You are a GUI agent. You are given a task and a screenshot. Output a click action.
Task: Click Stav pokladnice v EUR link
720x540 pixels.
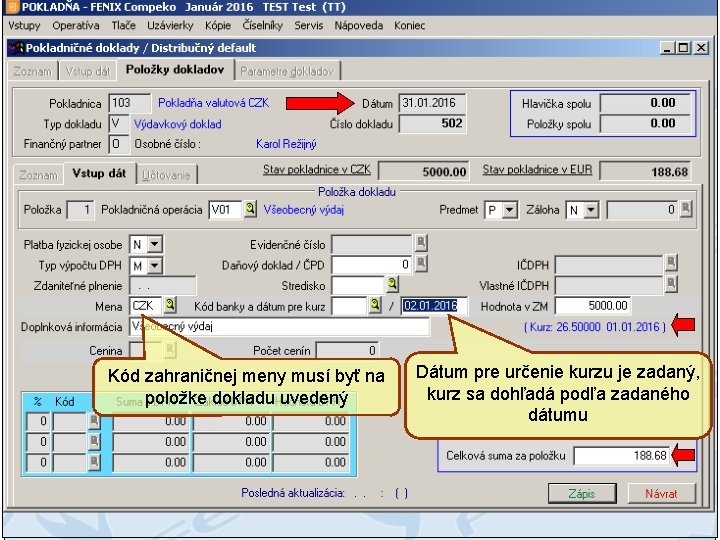[x=537, y=169]
